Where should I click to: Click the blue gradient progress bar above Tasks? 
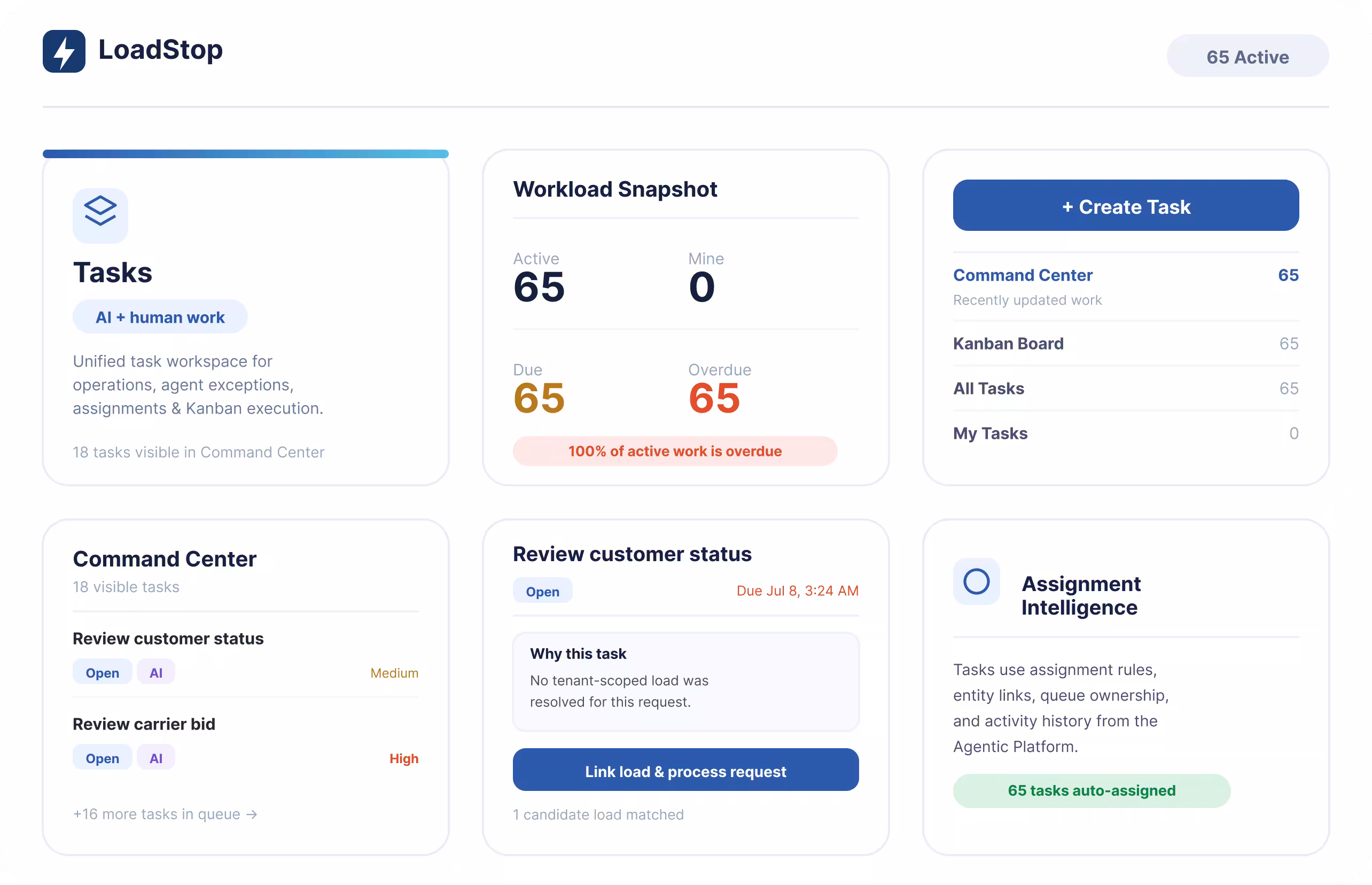(x=245, y=154)
